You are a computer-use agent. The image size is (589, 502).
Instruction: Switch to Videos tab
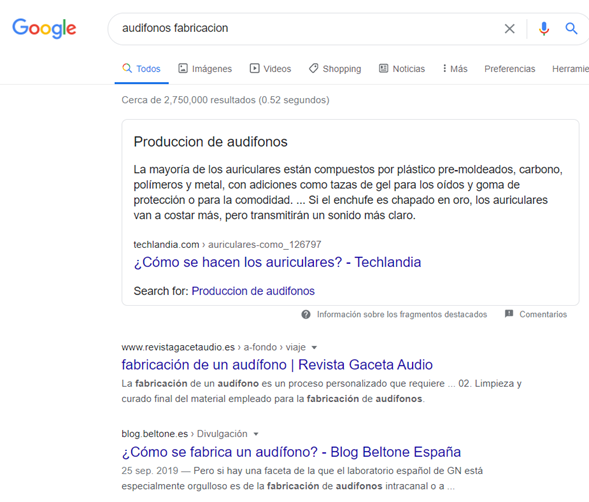coord(270,69)
